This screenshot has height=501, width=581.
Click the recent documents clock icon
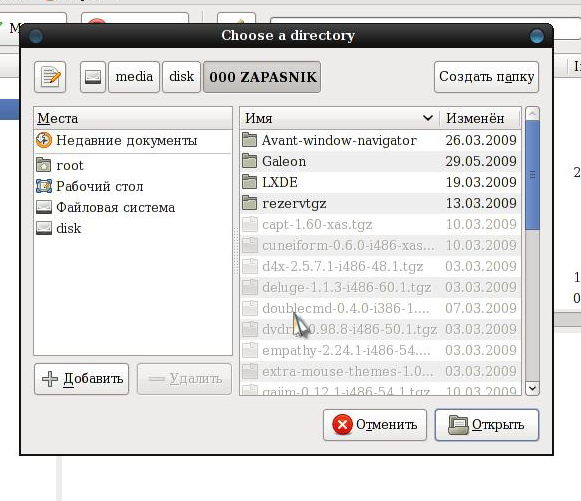(44, 140)
